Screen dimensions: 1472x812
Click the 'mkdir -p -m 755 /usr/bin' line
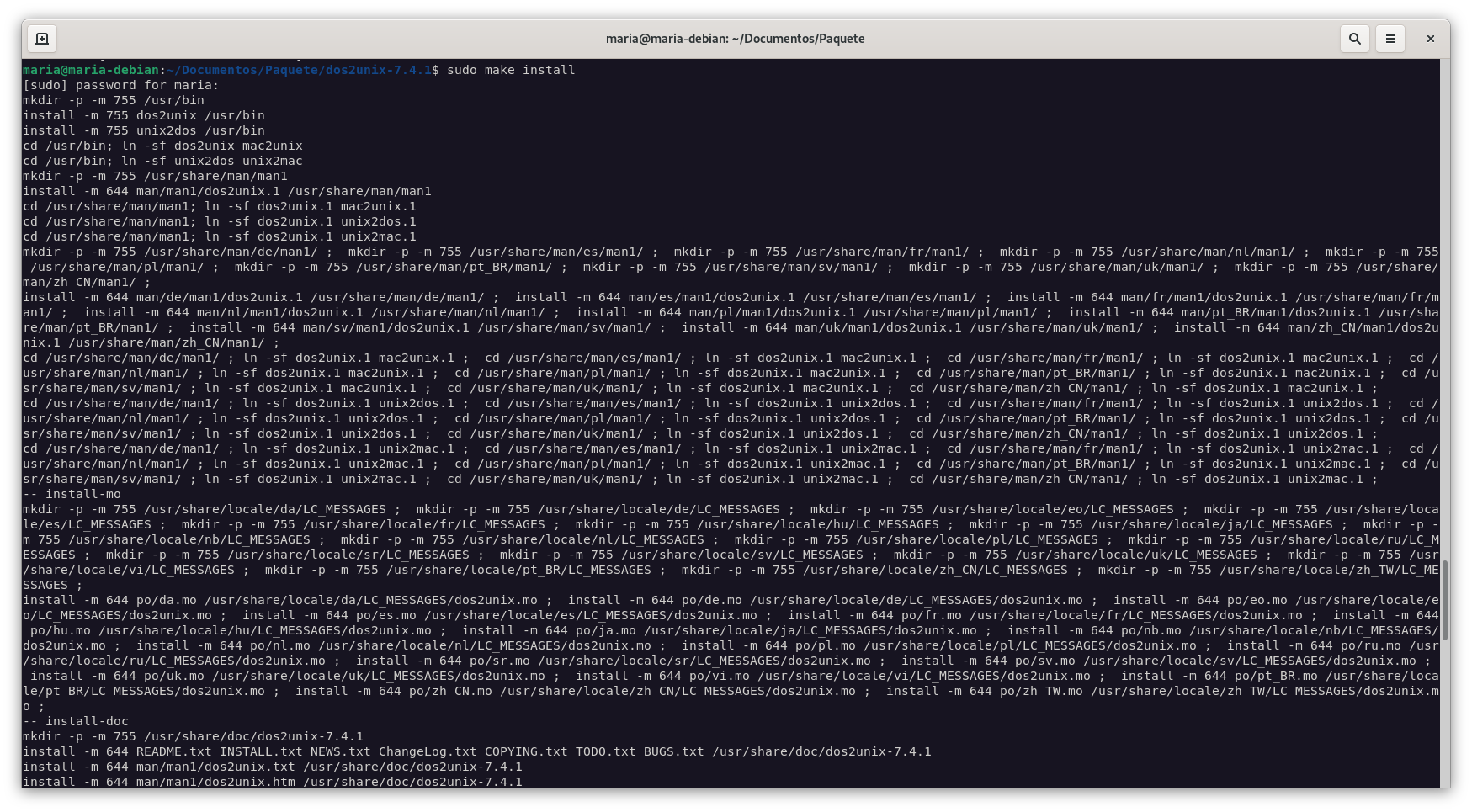(113, 100)
